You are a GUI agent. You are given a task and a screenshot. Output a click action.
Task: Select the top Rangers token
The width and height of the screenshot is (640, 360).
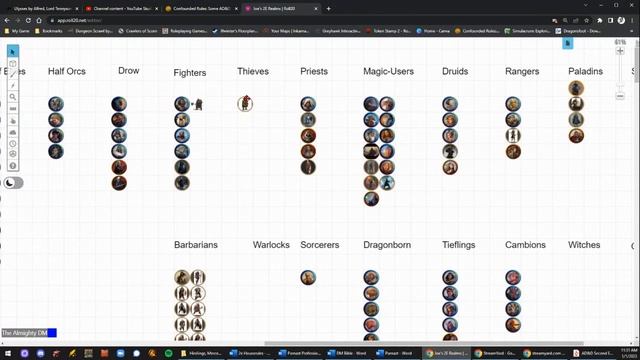pos(513,104)
